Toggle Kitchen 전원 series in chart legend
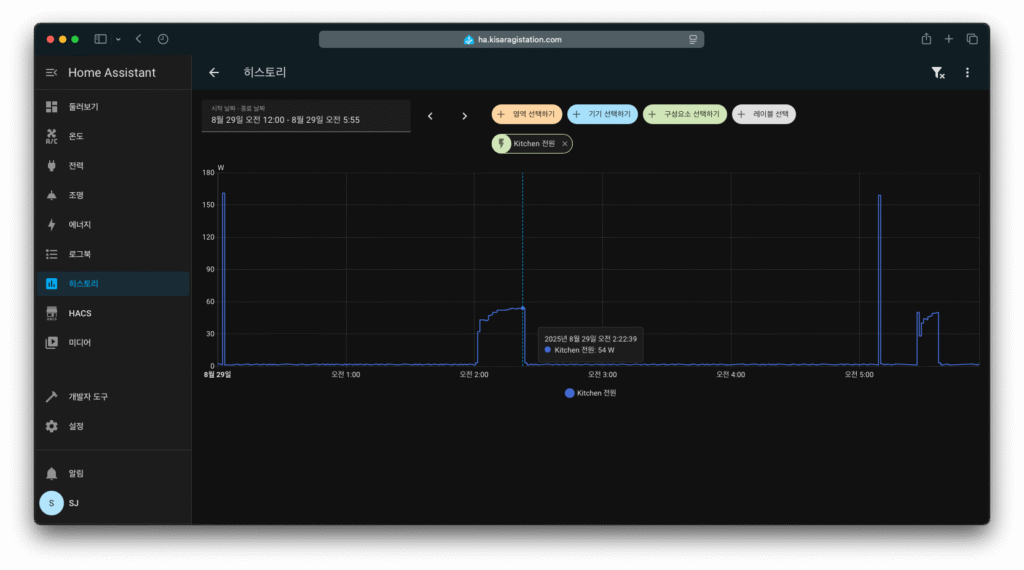 click(591, 393)
